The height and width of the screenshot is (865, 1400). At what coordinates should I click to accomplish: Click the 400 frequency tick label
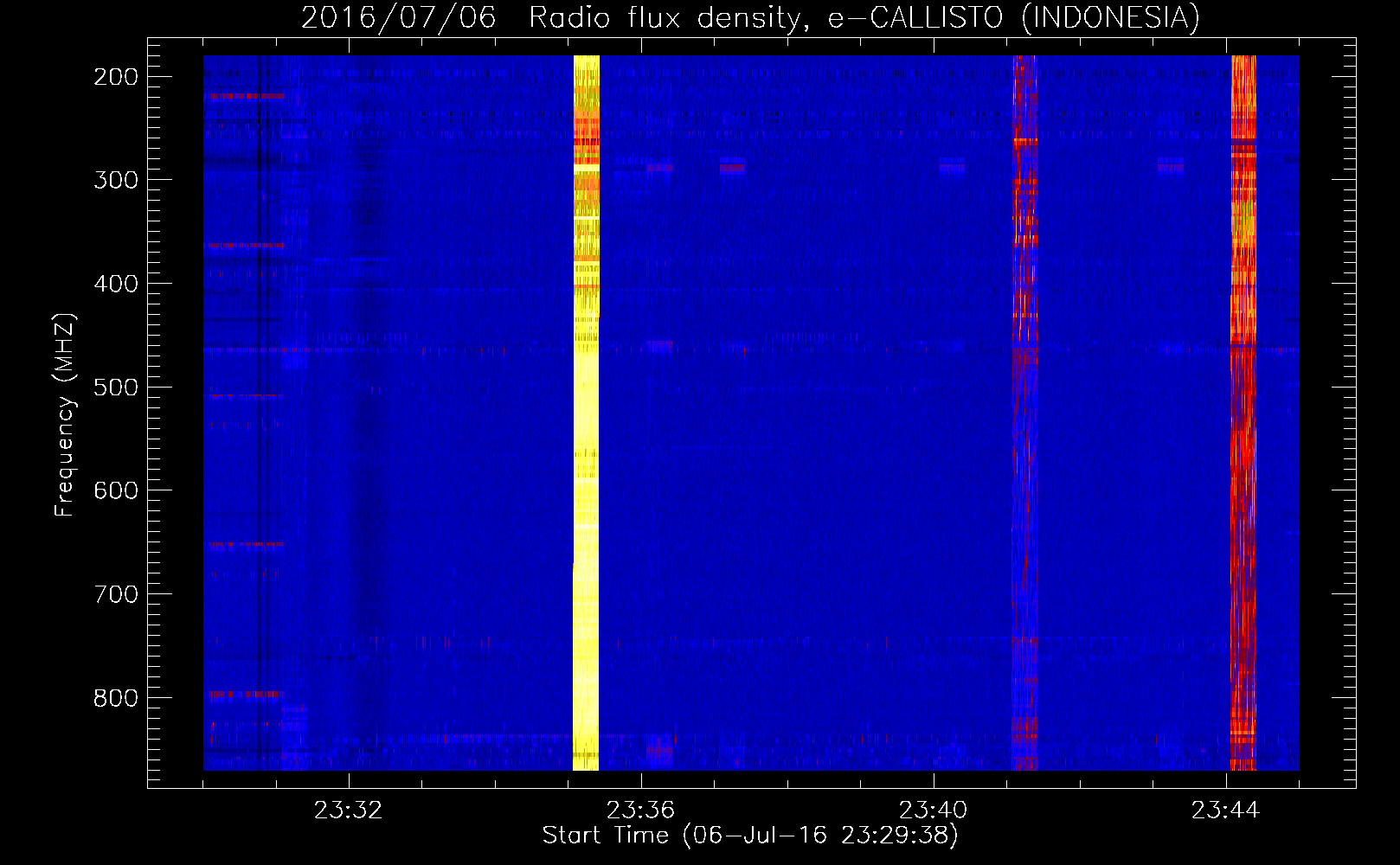point(116,284)
